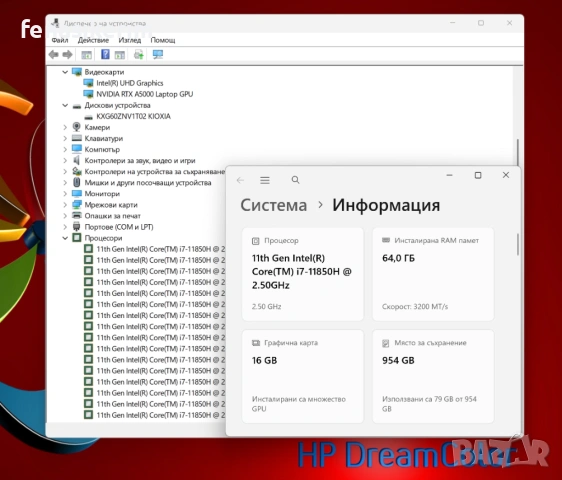Click the Settings window vertical scrollbar
Viewport: 562px width, 480px height.
[518, 245]
